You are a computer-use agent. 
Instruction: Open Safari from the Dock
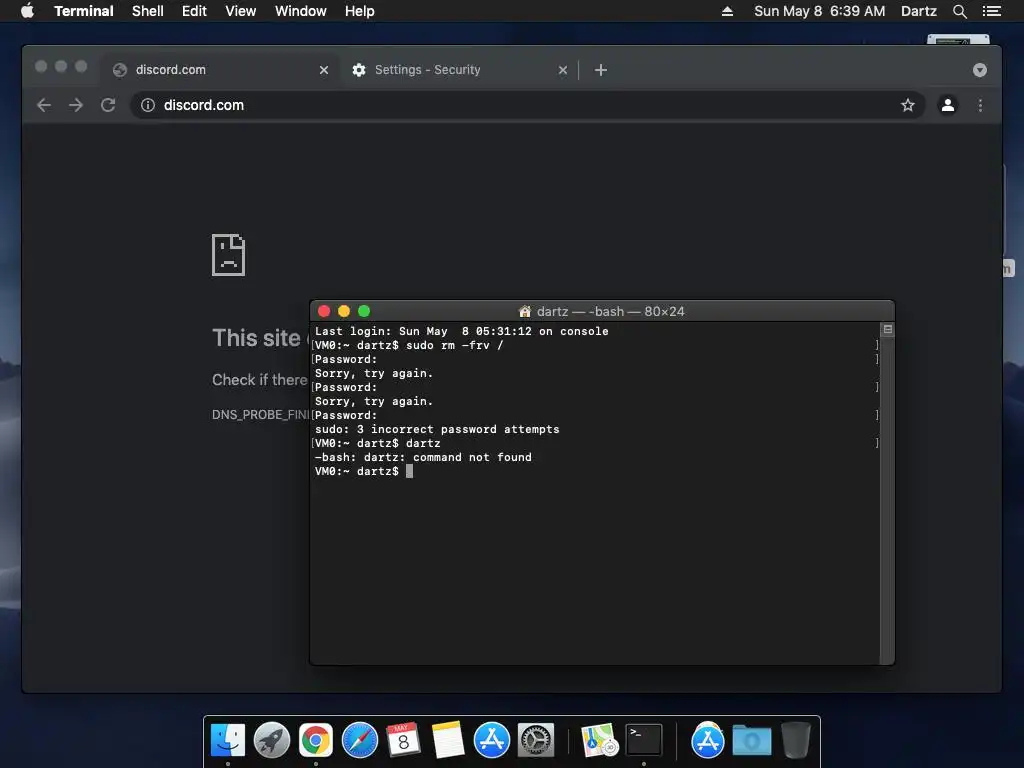[x=360, y=741]
